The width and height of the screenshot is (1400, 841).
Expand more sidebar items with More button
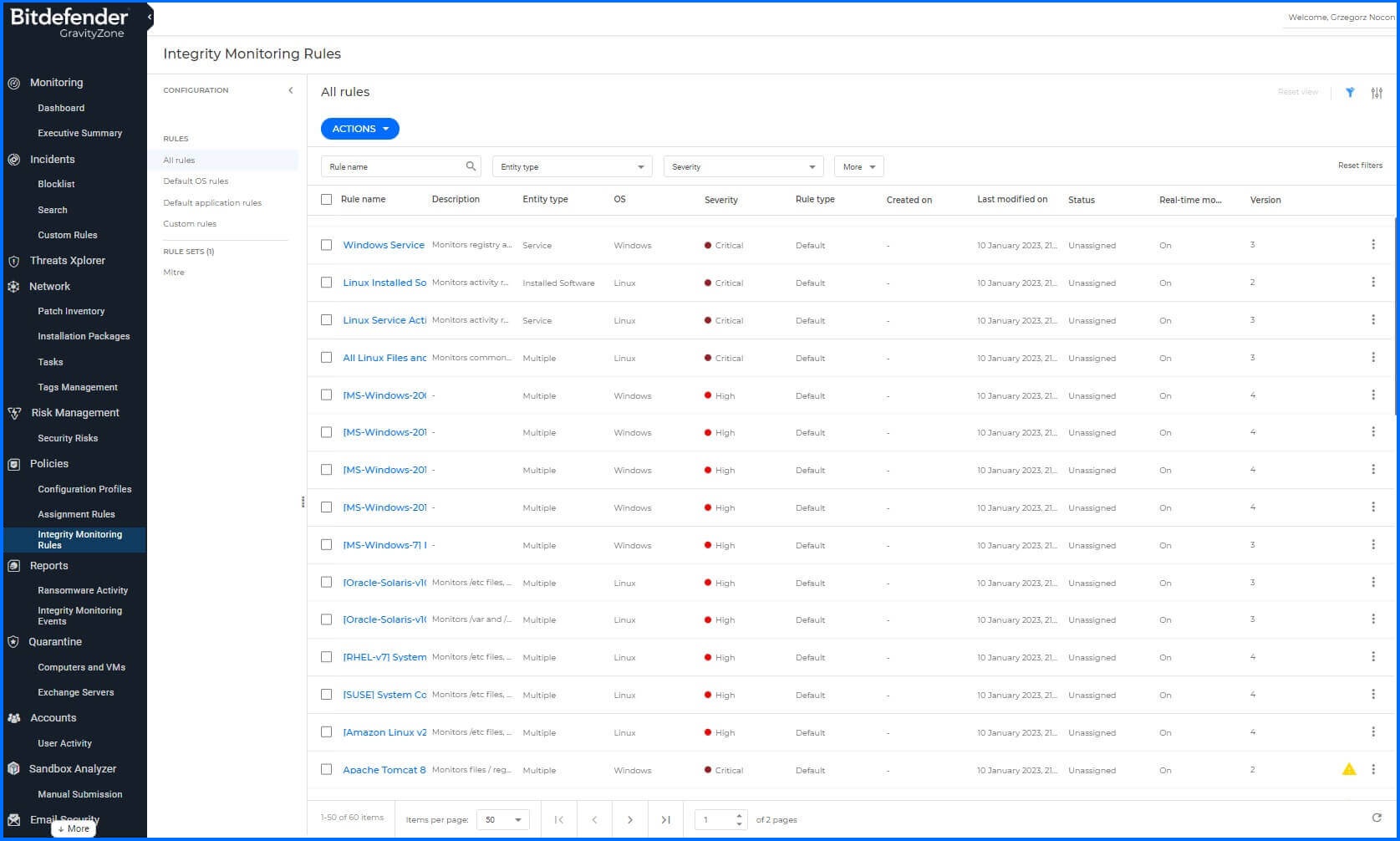tap(74, 828)
